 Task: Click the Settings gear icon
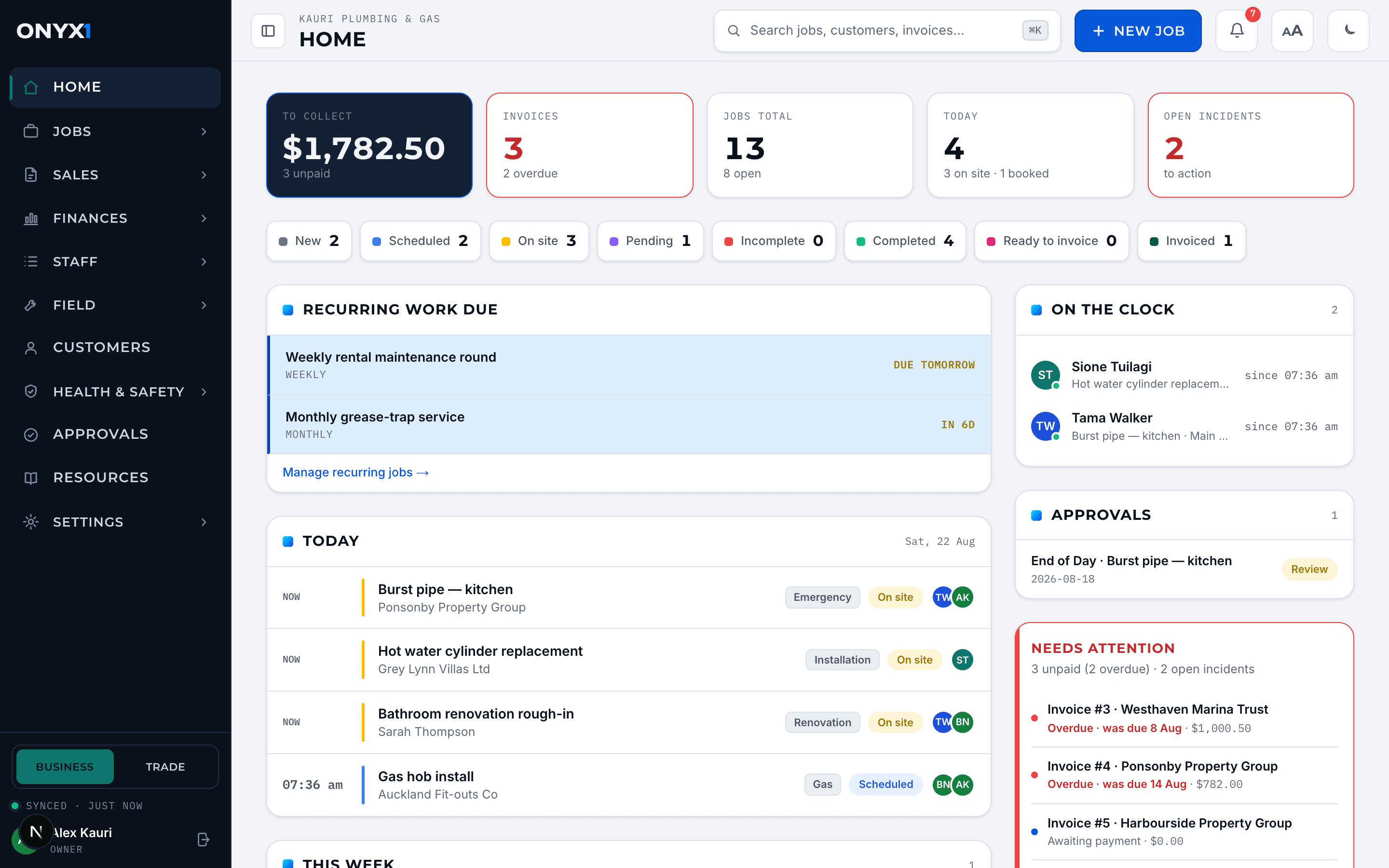click(31, 522)
